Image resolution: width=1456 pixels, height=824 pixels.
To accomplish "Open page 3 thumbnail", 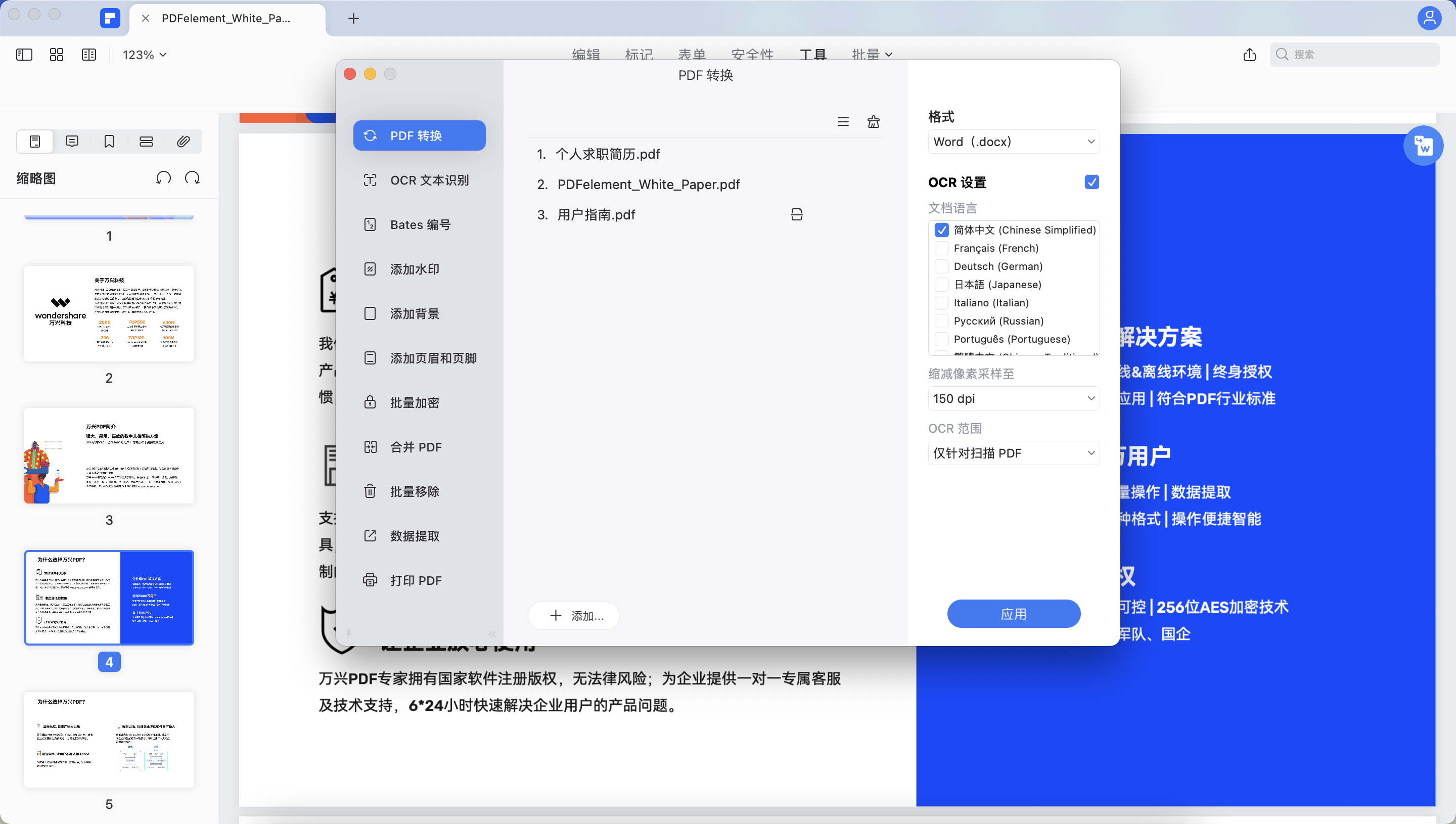I will [x=109, y=456].
